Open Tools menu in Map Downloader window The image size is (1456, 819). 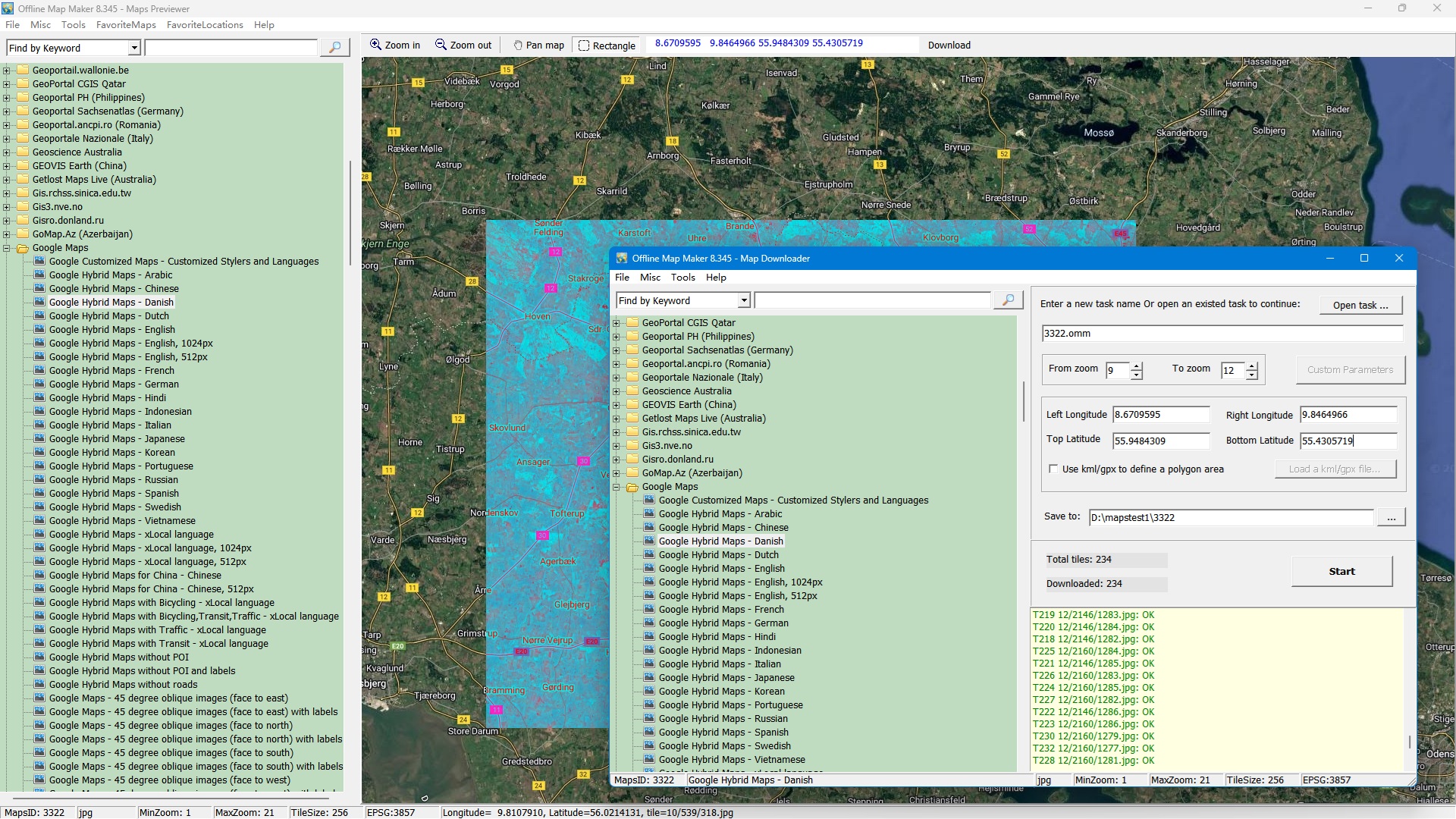[x=682, y=278]
